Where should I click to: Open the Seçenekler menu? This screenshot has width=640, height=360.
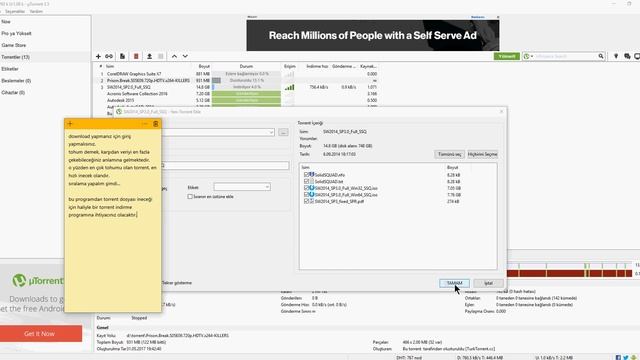click(15, 11)
